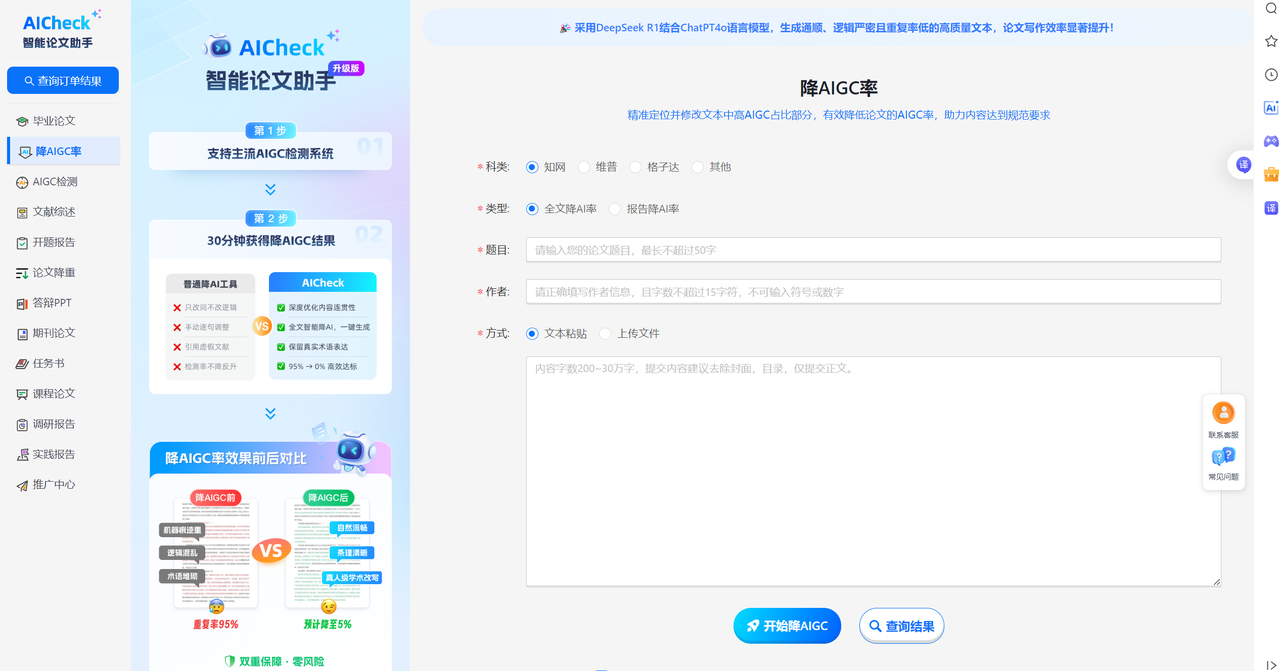Click the 降AIGC后 green label
The image size is (1280, 671).
click(x=327, y=497)
